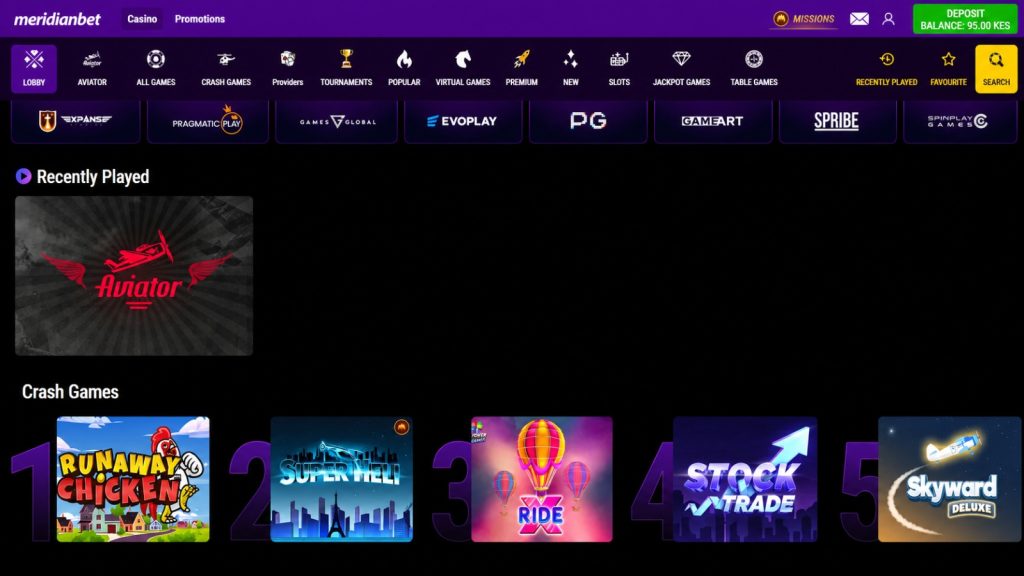
Task: Open the Recently Played history icon
Action: (x=887, y=59)
